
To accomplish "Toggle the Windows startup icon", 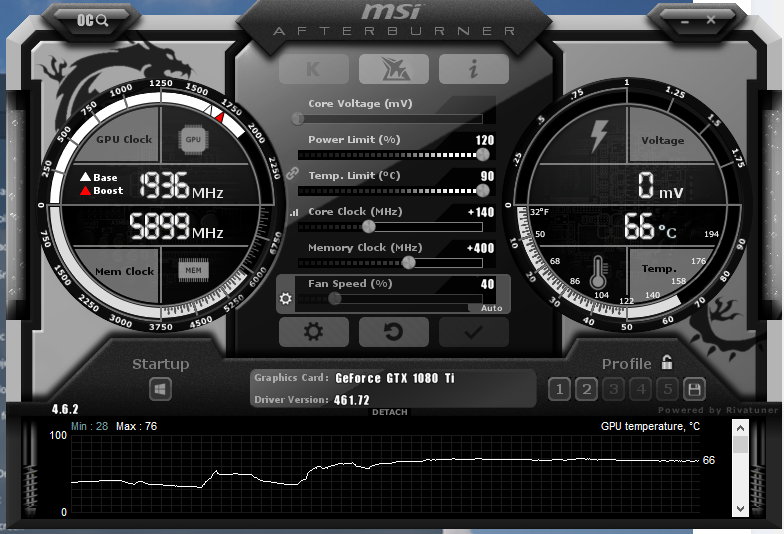I will point(160,389).
